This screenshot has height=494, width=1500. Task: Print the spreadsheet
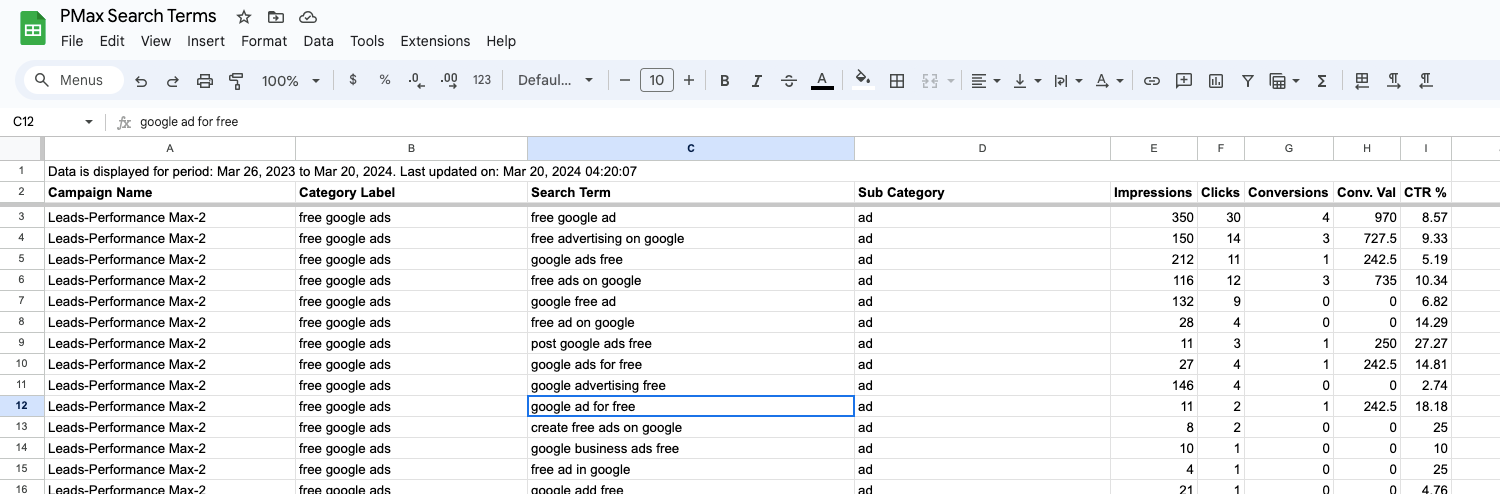click(205, 81)
